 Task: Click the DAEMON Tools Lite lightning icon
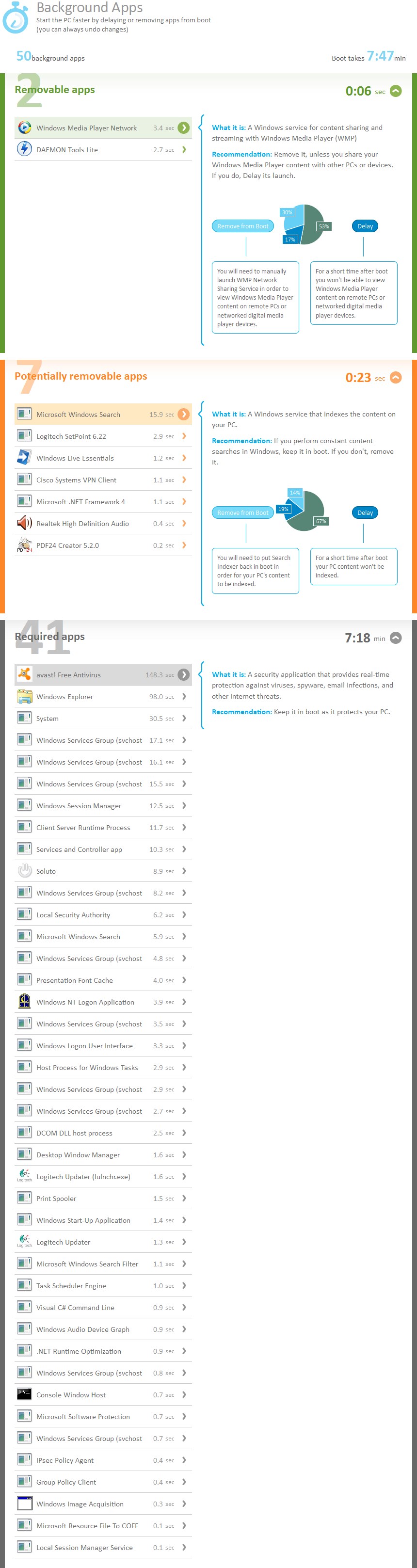coord(24,149)
